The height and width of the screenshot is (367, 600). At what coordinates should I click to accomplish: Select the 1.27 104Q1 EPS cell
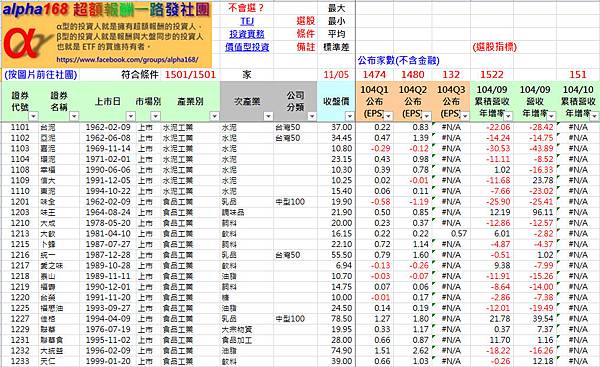382,318
